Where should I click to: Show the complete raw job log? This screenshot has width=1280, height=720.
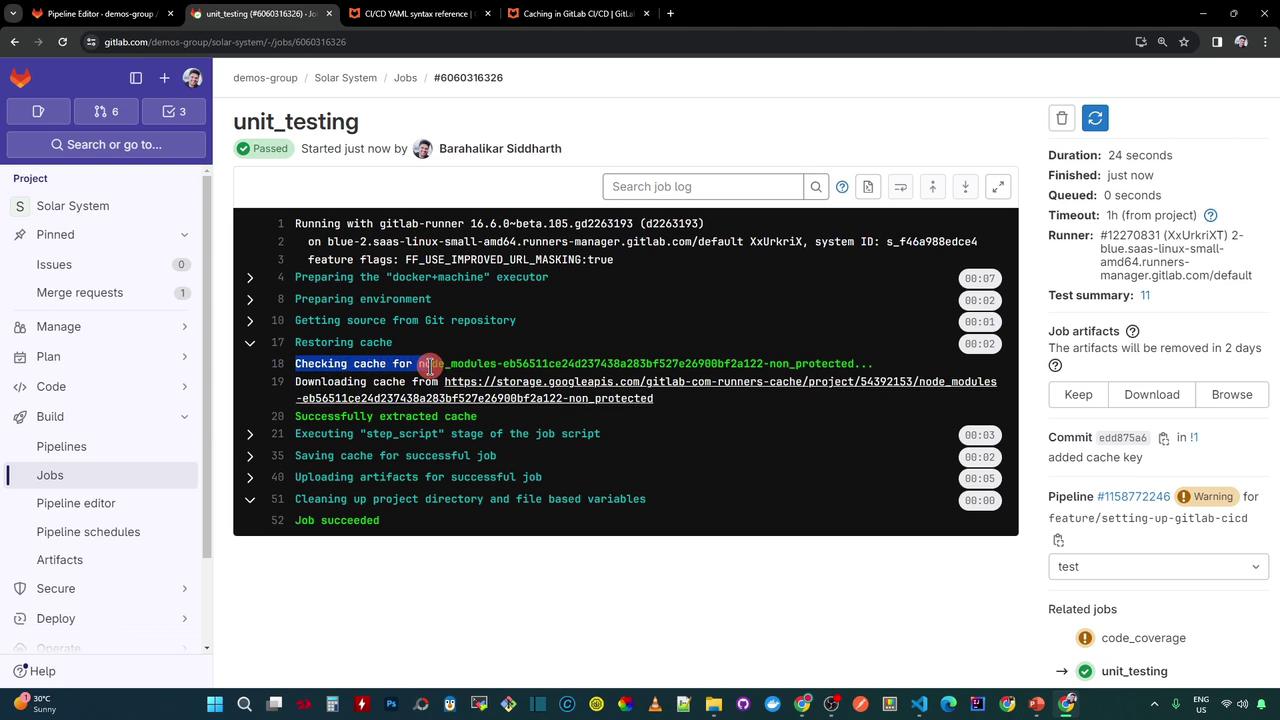pos(868,187)
